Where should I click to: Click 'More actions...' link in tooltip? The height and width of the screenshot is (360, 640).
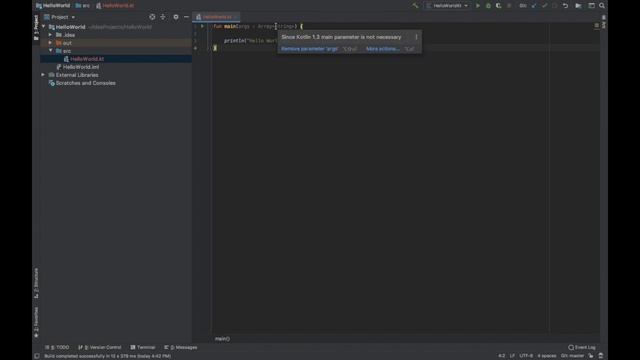[x=382, y=49]
